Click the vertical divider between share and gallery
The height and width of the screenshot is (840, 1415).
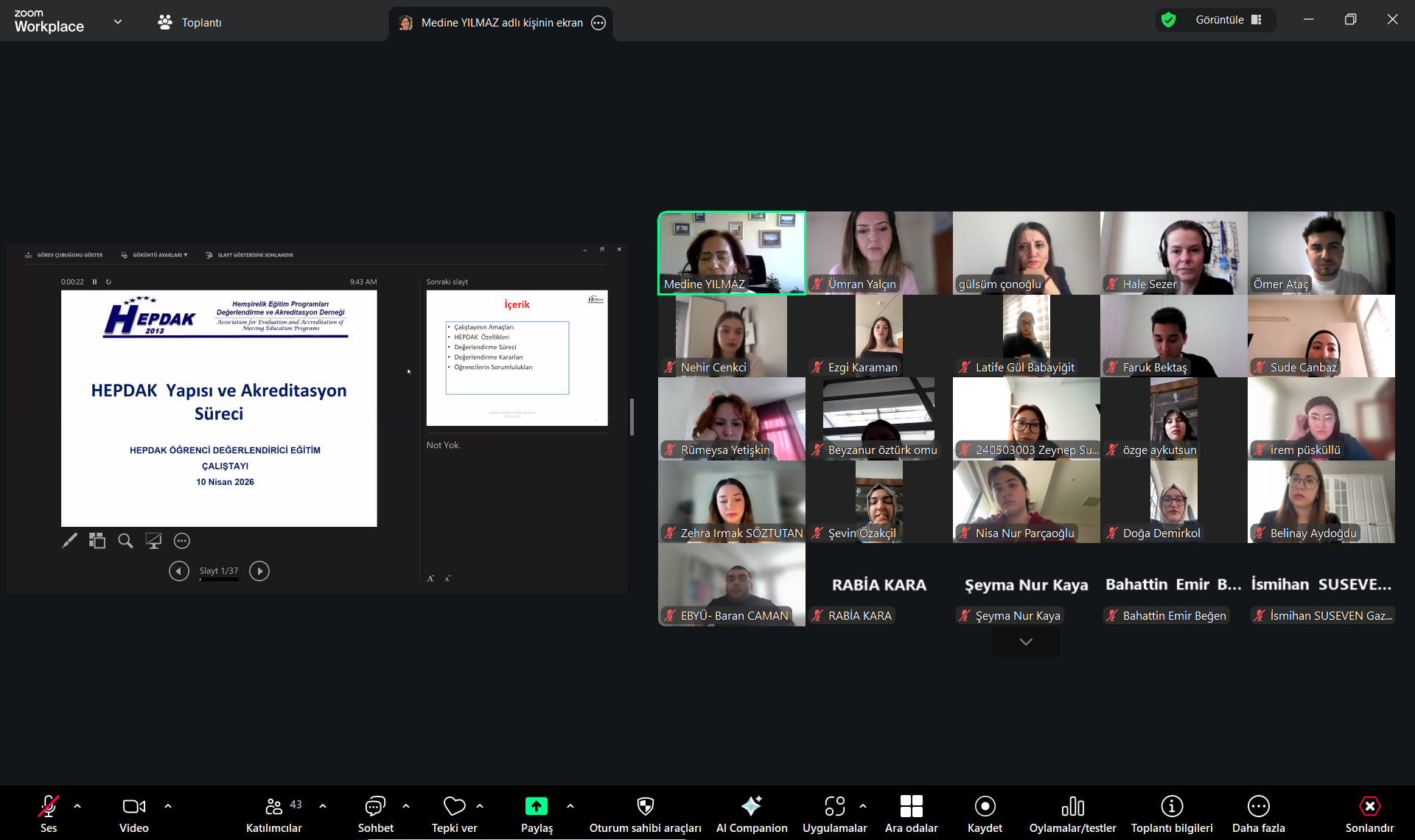coord(632,417)
